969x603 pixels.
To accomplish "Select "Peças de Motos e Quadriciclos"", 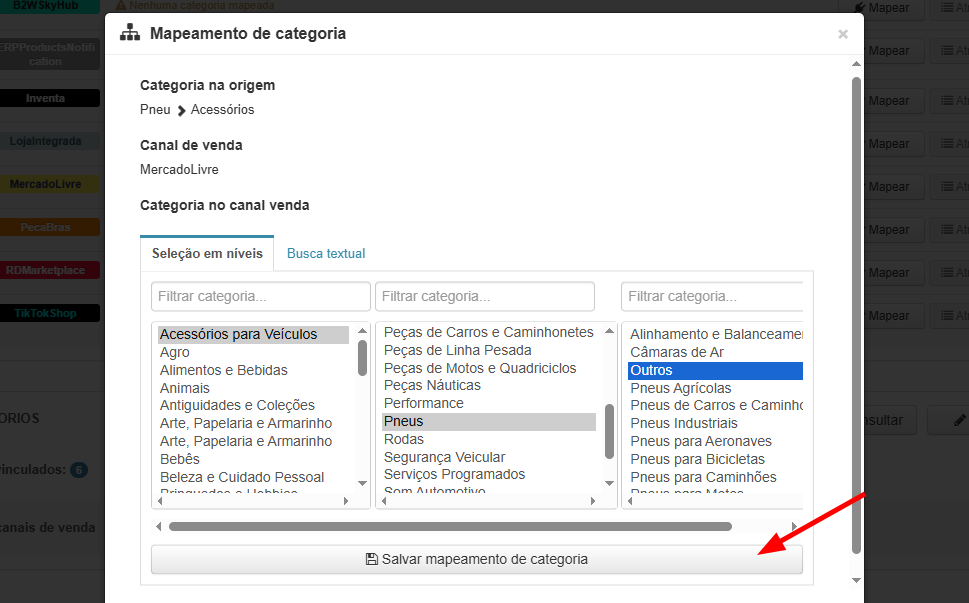I will [480, 368].
